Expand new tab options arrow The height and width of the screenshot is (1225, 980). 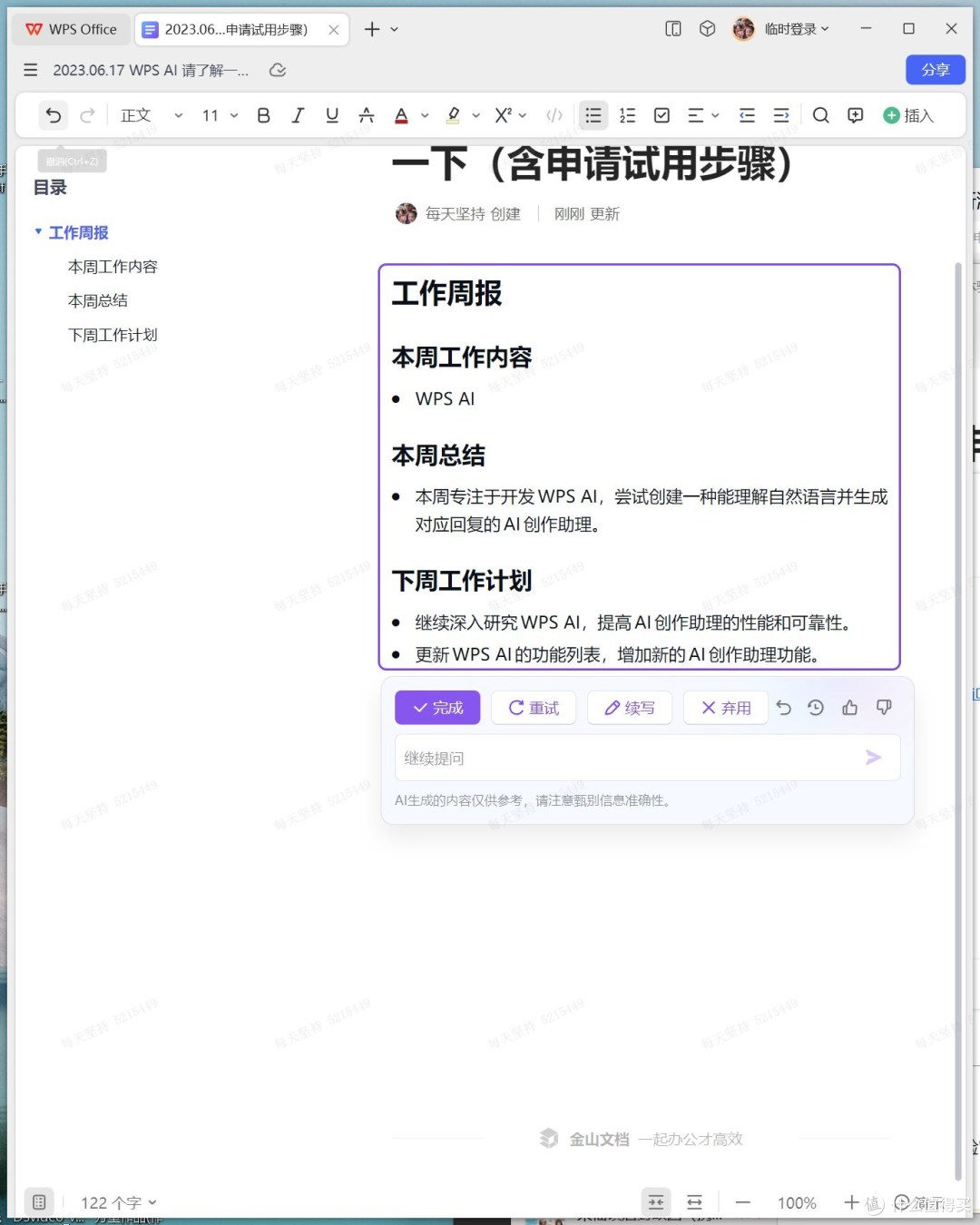(x=395, y=29)
